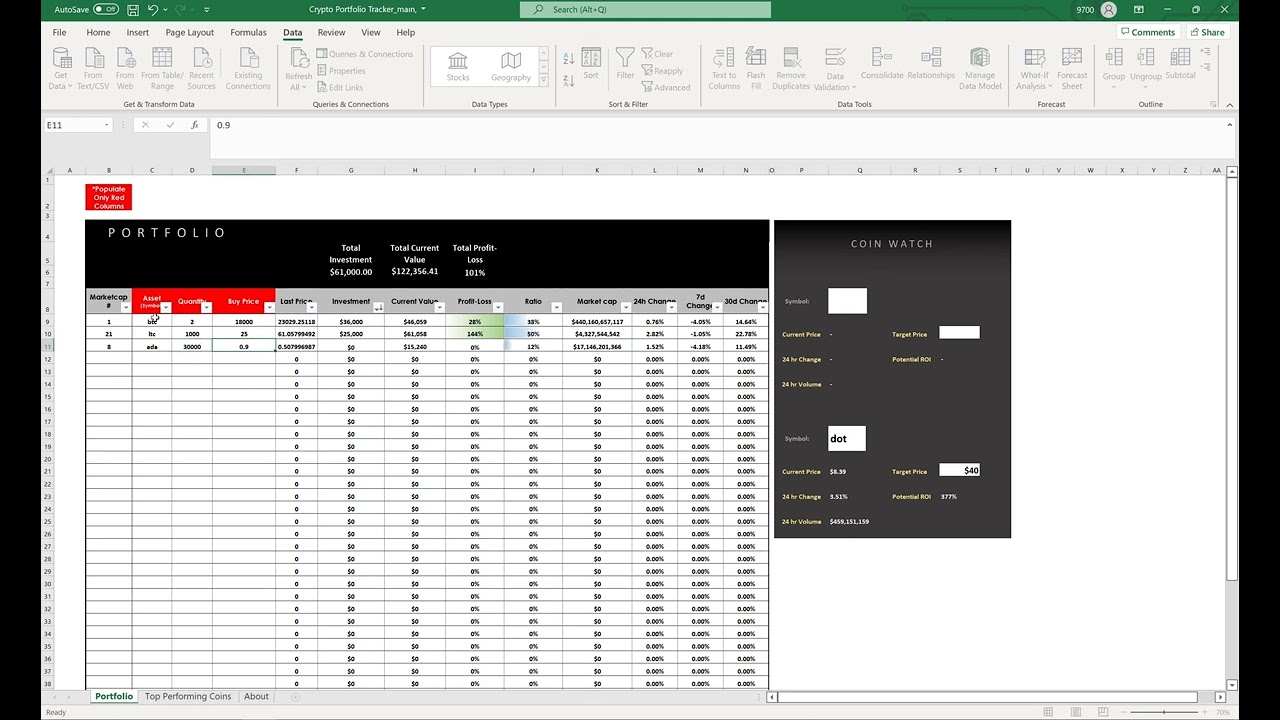
Task: Click the Coin Watch dot symbol field
Action: 847,438
